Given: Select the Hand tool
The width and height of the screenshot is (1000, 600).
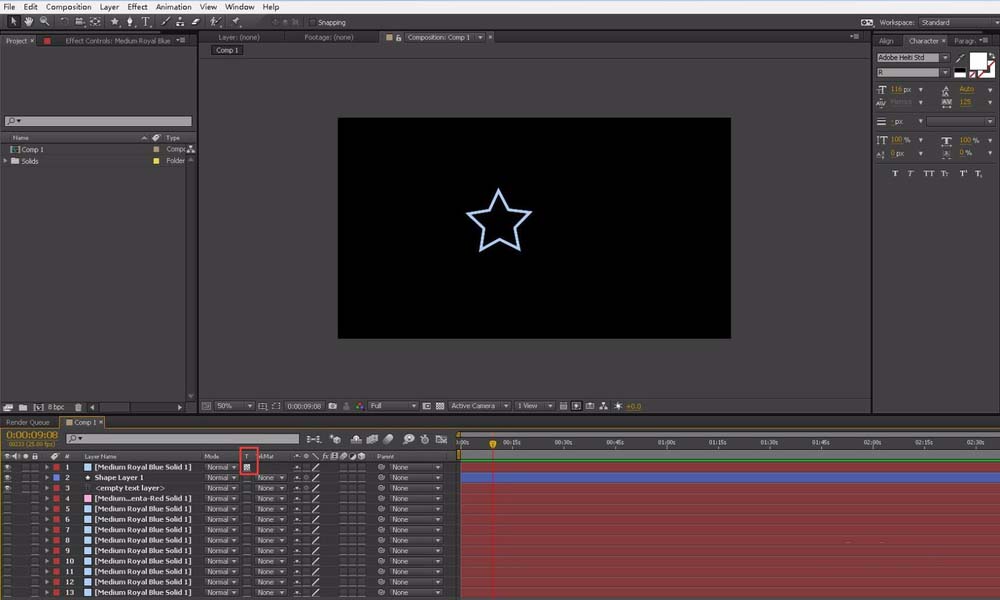Looking at the screenshot, I should pos(29,22).
